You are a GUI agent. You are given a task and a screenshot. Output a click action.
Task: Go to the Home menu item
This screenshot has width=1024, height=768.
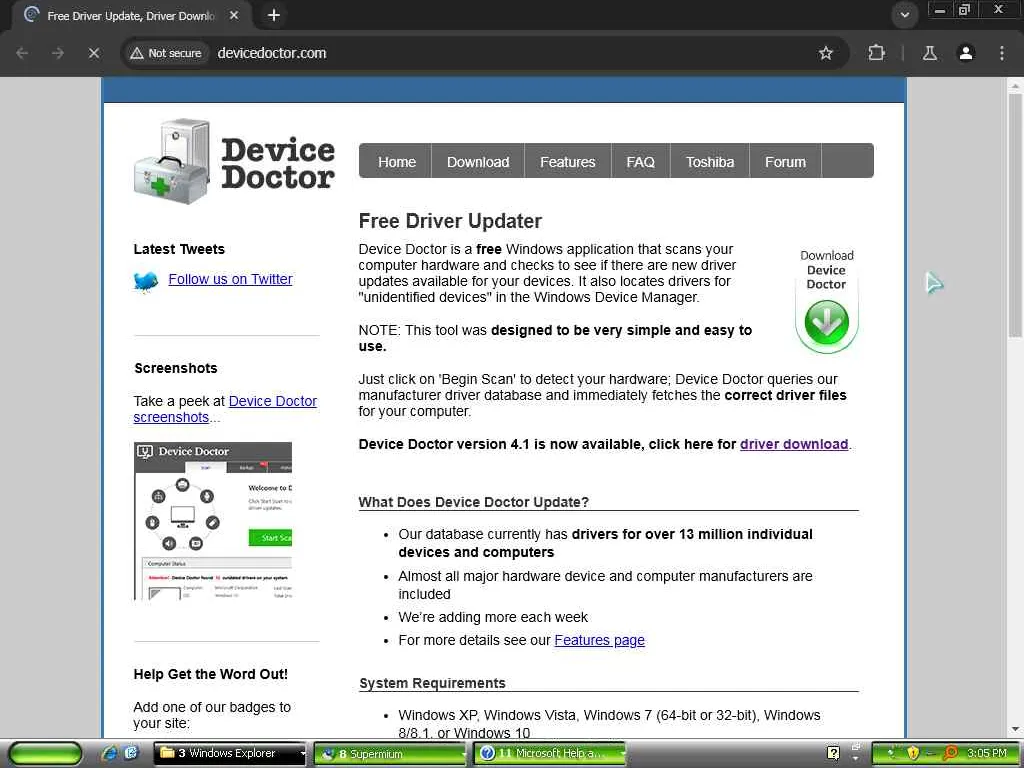coord(396,161)
